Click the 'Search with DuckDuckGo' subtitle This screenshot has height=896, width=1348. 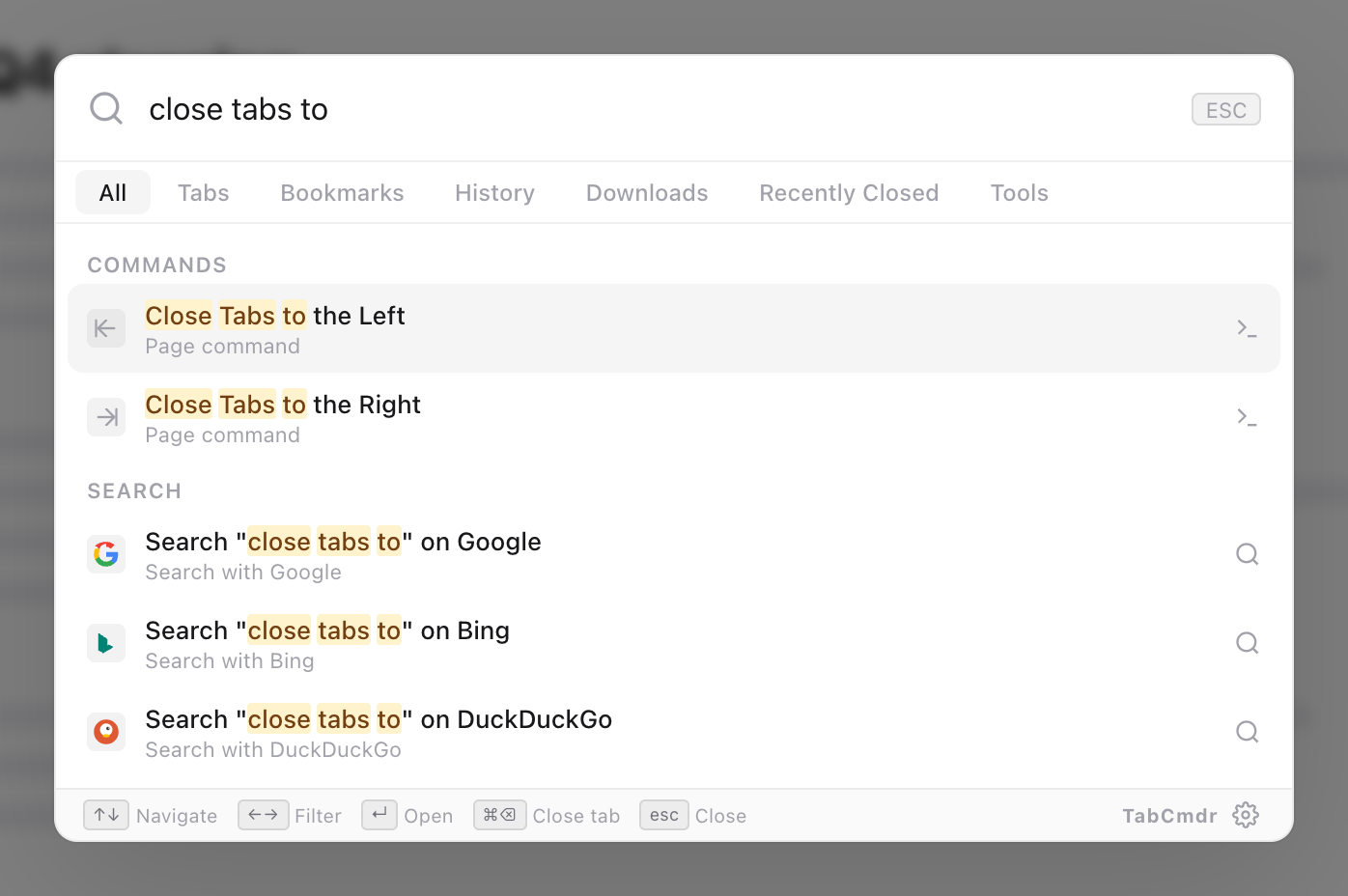tap(273, 750)
